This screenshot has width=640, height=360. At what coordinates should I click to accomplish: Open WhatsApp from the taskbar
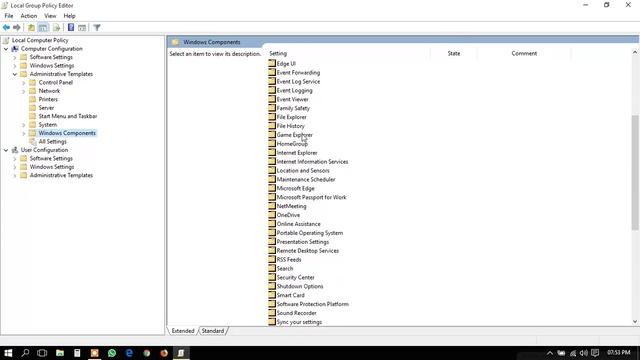(x=112, y=353)
